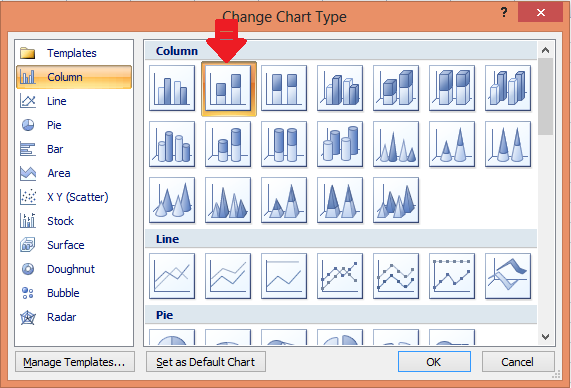Choose the Clustered Cone chart icon
Image resolution: width=571 pixels, height=388 pixels.
point(396,144)
